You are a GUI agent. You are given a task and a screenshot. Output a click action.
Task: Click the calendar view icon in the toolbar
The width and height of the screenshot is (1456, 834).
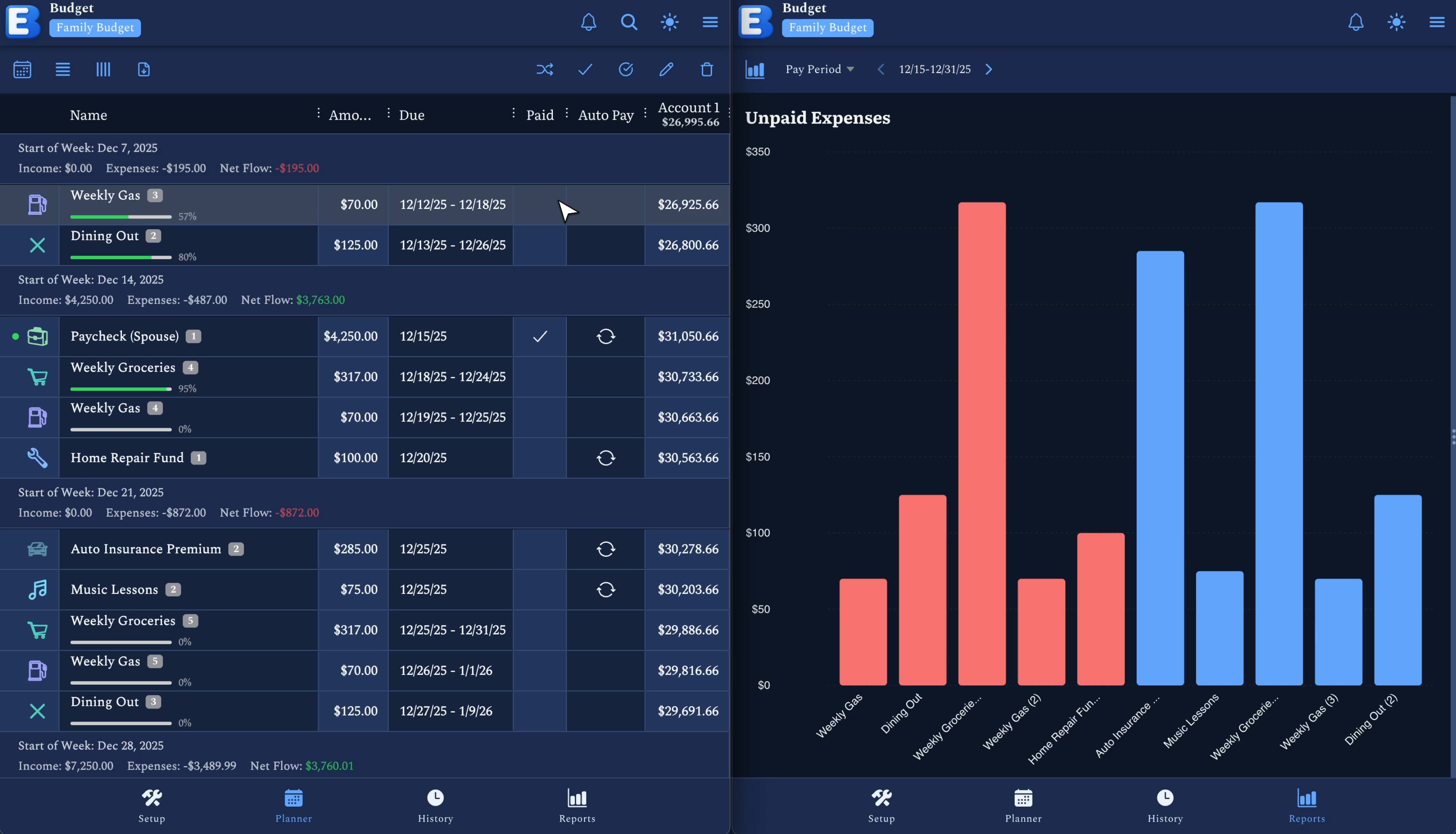[x=22, y=69]
